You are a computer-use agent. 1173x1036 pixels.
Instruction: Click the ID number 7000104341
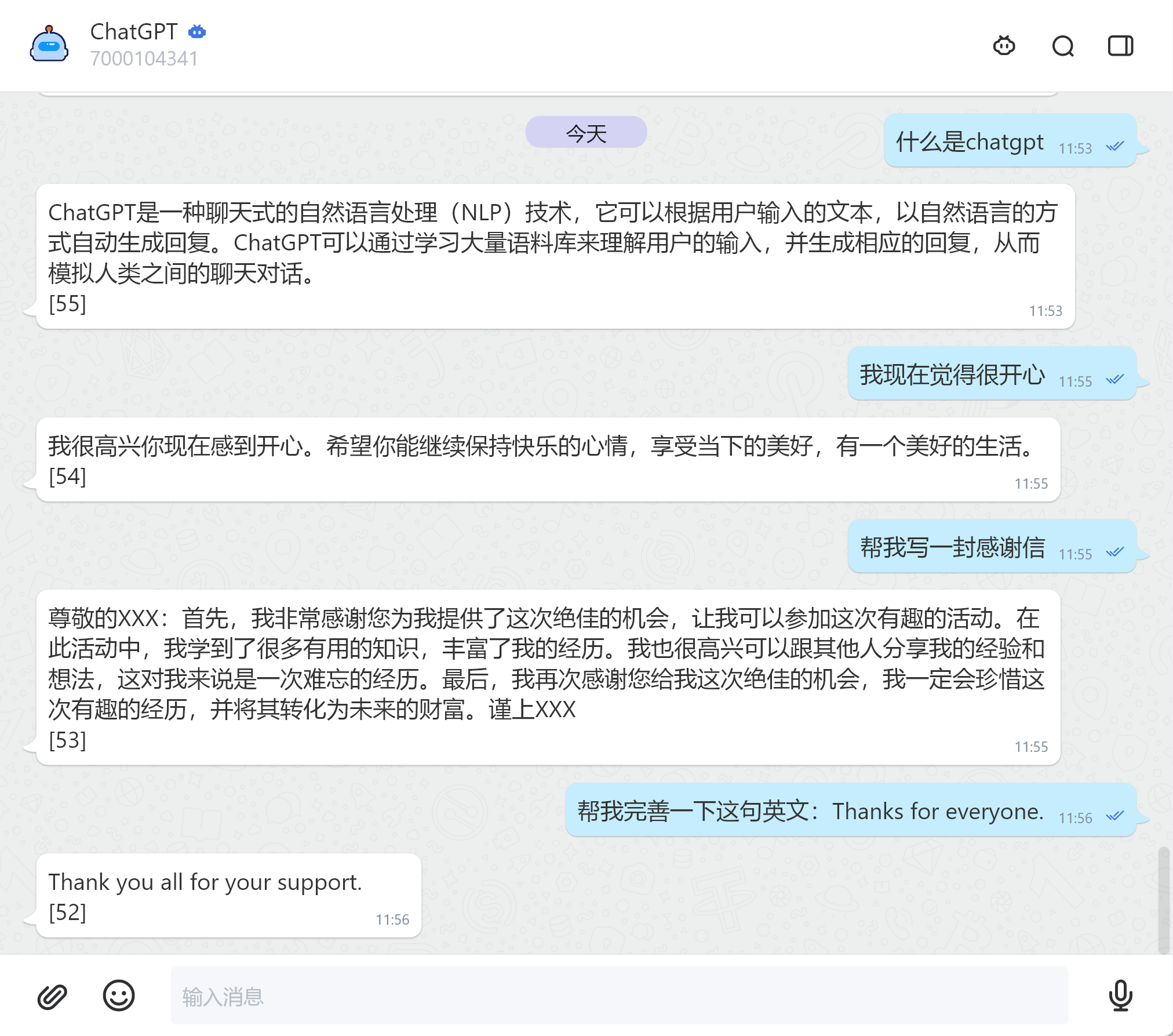(x=144, y=59)
